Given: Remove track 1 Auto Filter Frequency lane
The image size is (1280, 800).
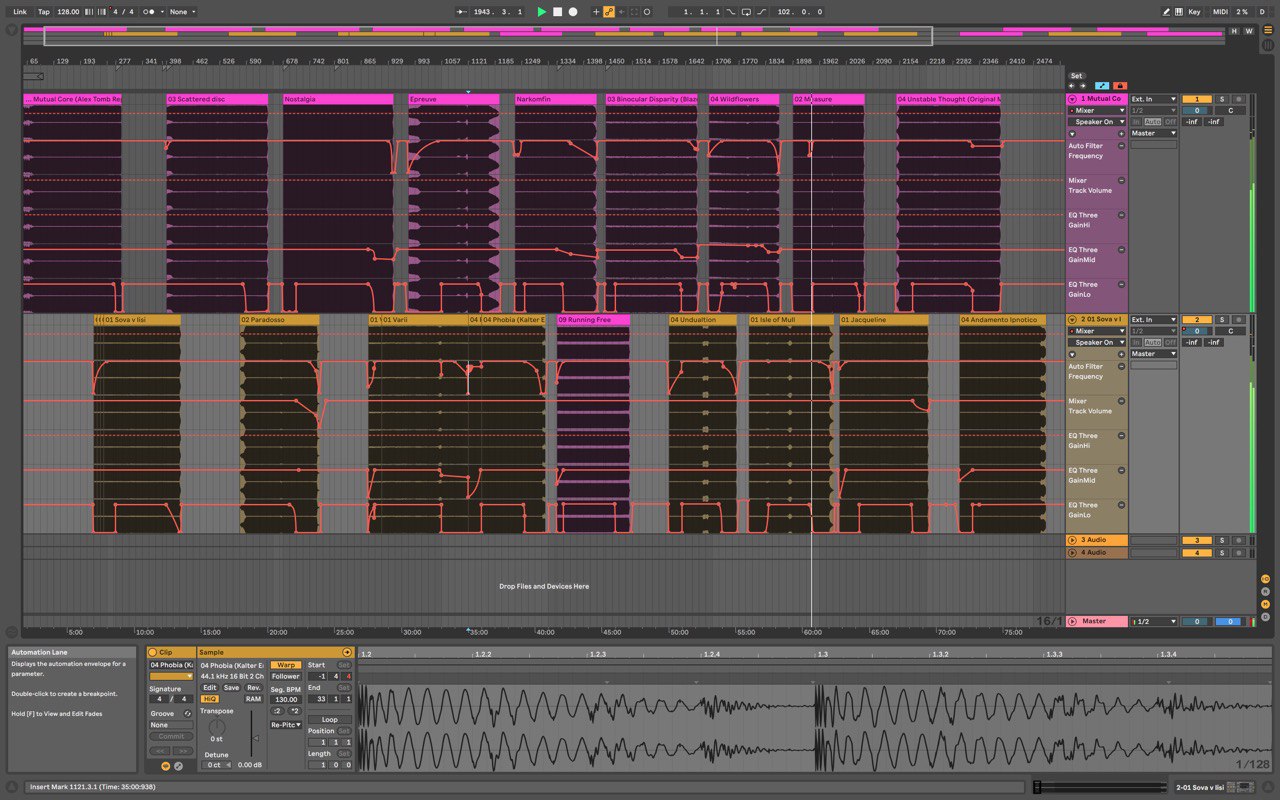Looking at the screenshot, I should [1121, 146].
